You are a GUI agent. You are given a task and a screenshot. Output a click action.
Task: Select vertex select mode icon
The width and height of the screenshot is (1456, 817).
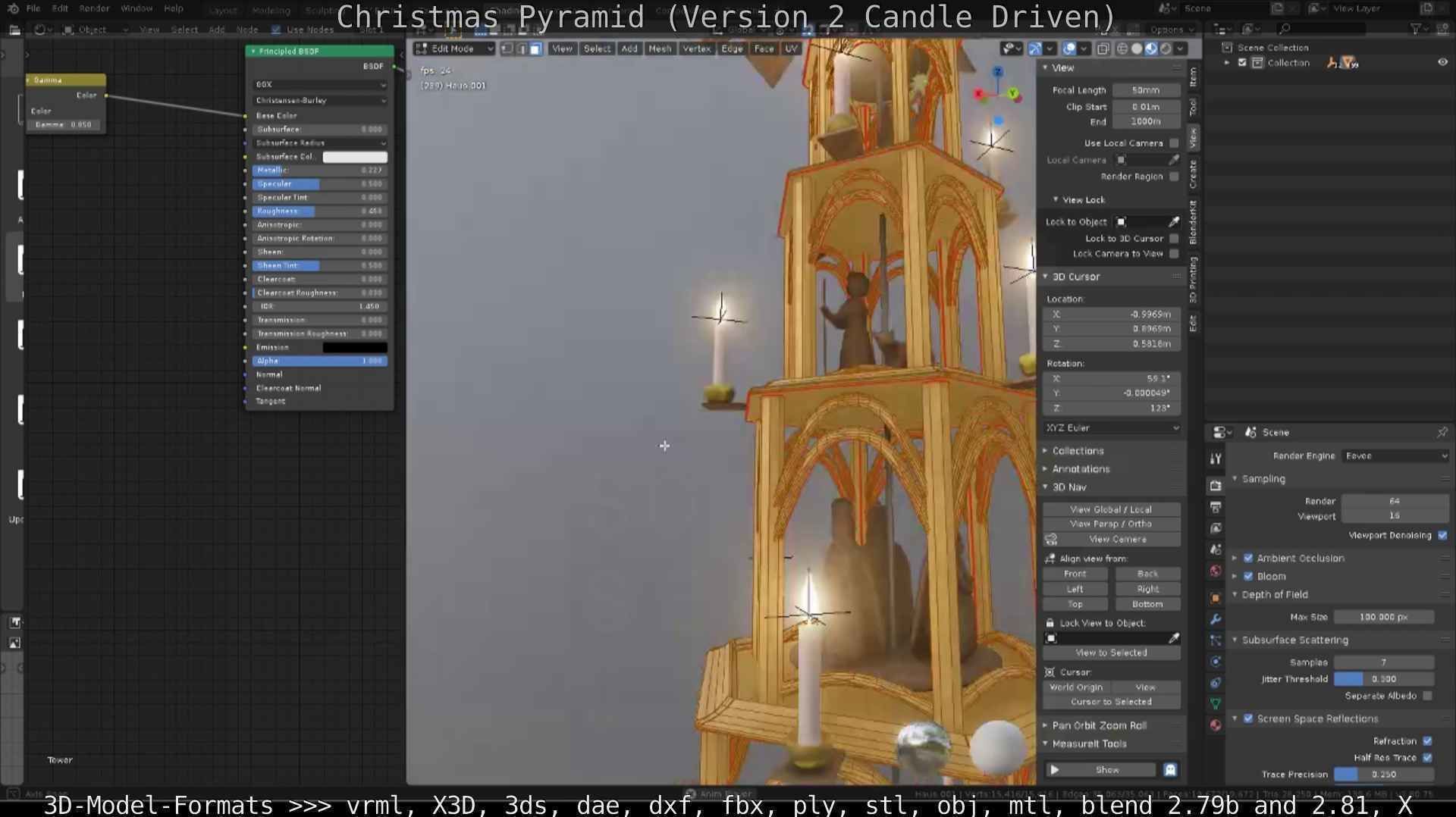(507, 49)
